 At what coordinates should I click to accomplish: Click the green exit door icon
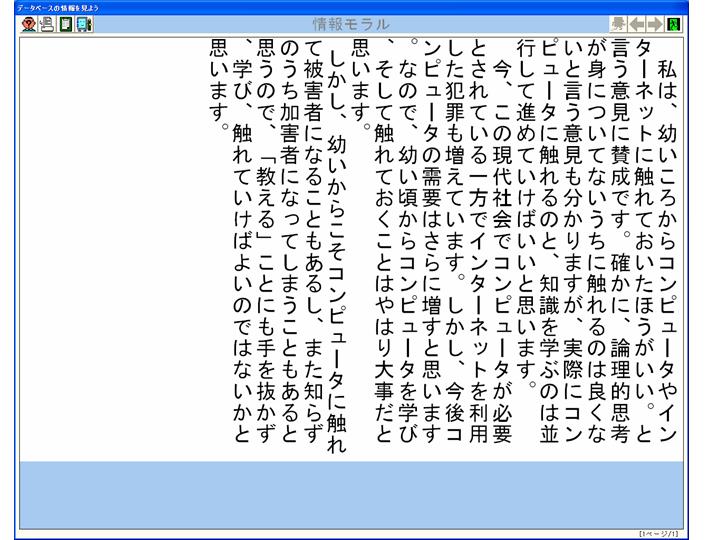click(675, 24)
